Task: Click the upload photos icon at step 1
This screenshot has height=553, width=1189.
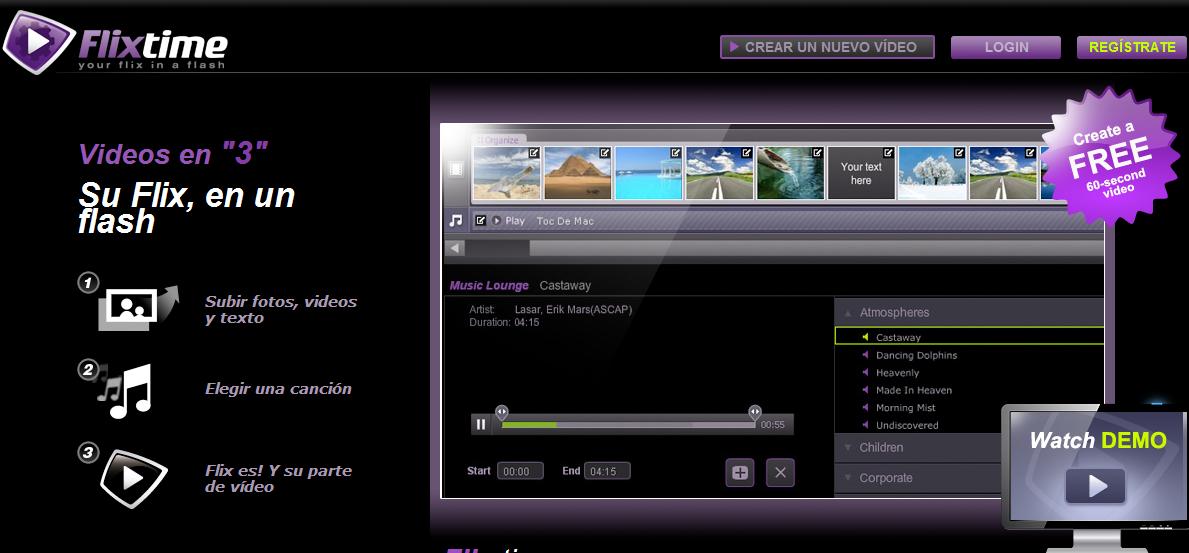Action: pos(138,307)
